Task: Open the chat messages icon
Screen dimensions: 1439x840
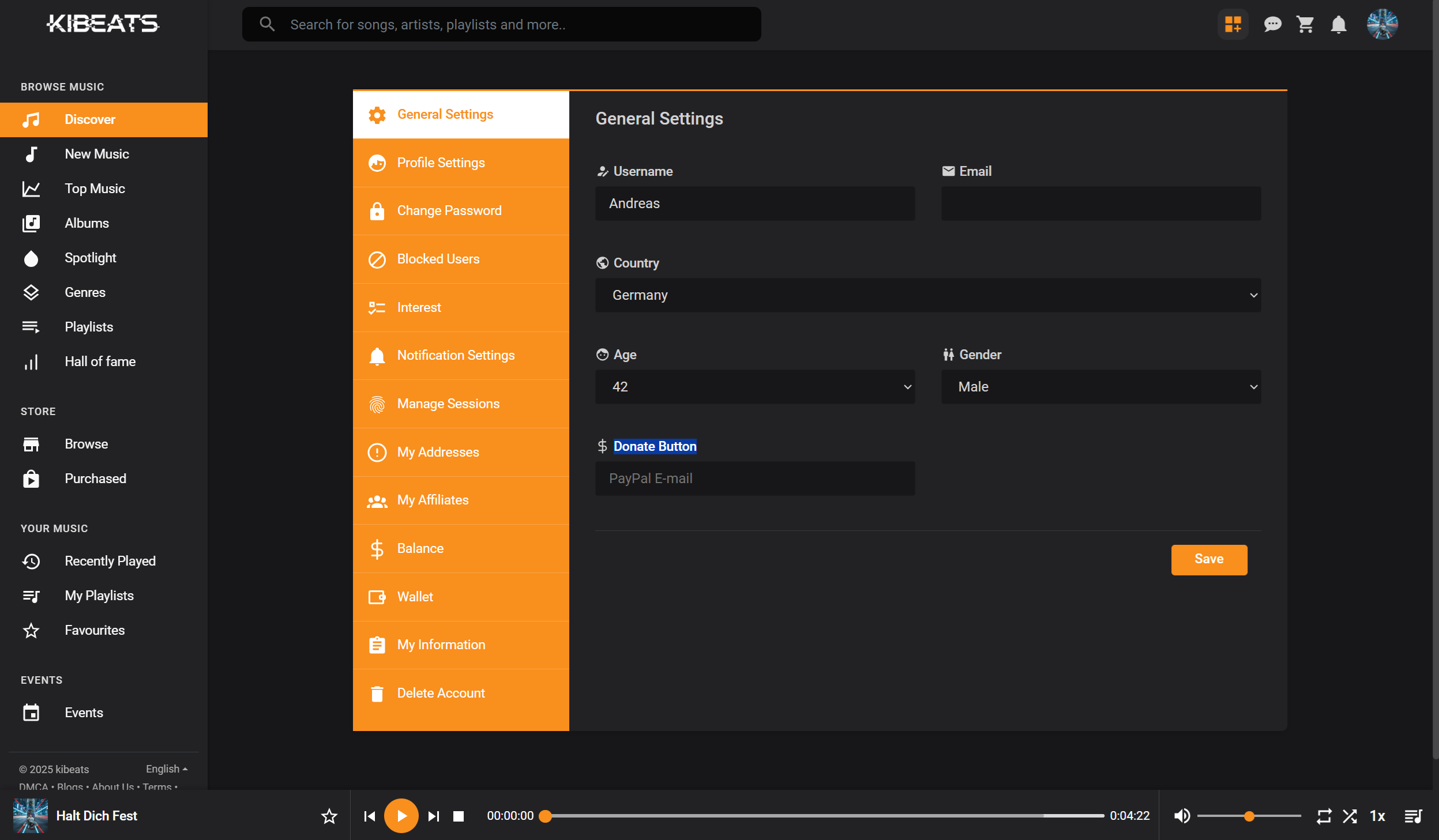Action: (1272, 24)
